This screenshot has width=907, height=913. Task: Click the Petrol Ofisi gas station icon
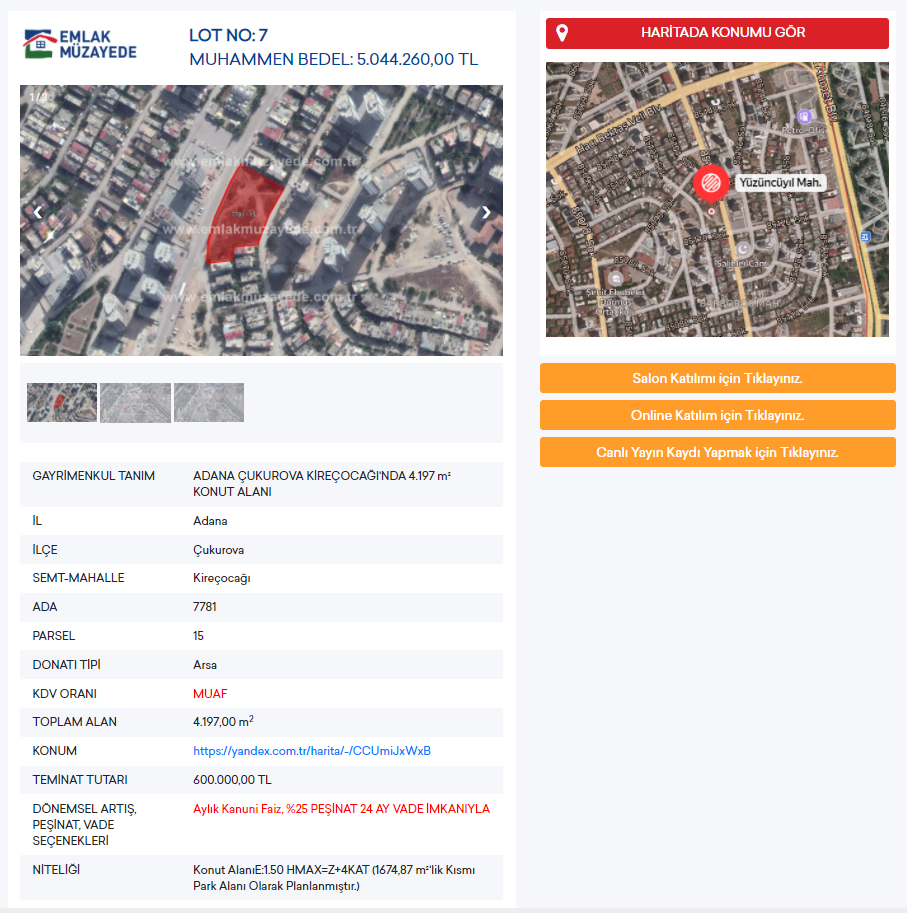tap(806, 116)
